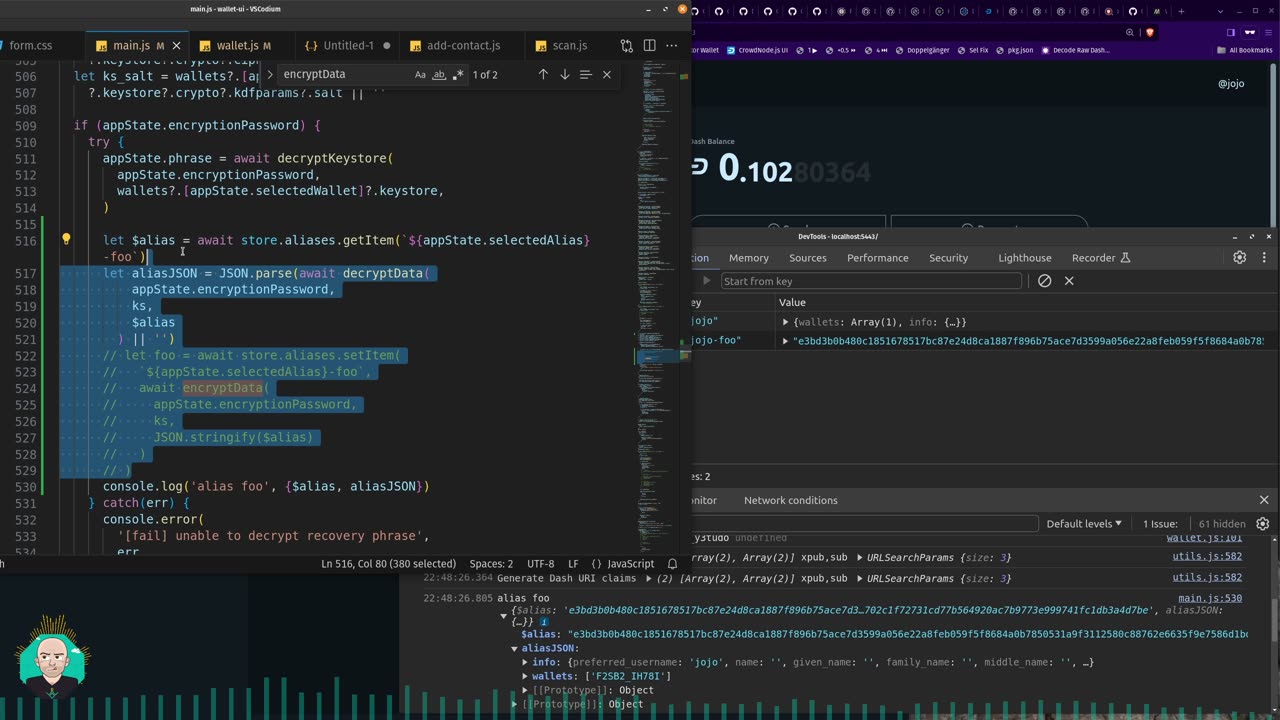
Task: Expand the {wallets: Array(1), info} value row
Action: [x=786, y=322]
